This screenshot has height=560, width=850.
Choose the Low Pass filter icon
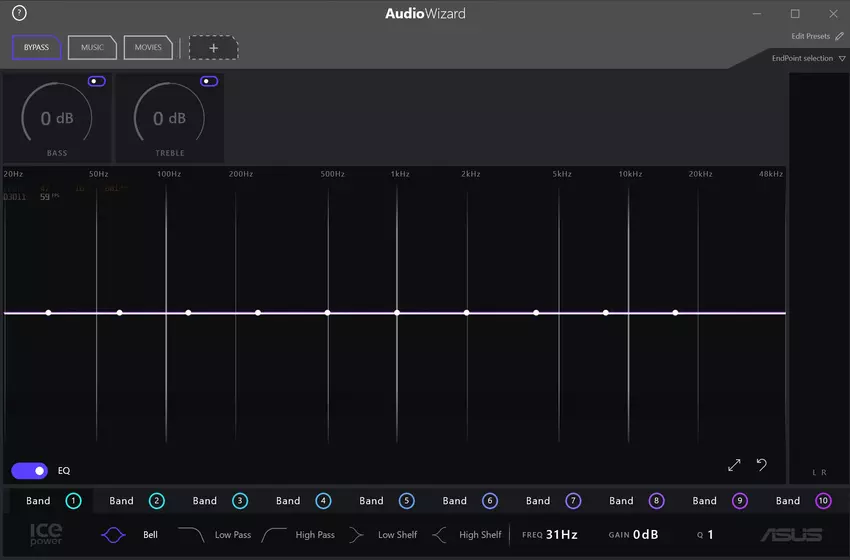[x=191, y=535]
